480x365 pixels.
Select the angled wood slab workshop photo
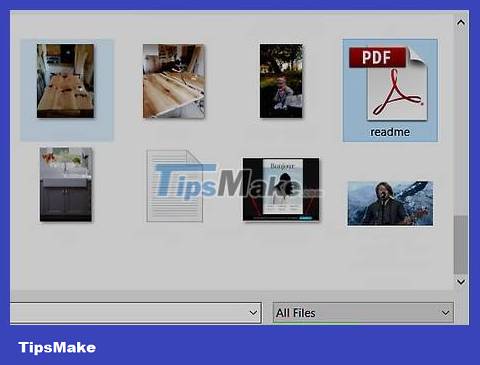(174, 81)
